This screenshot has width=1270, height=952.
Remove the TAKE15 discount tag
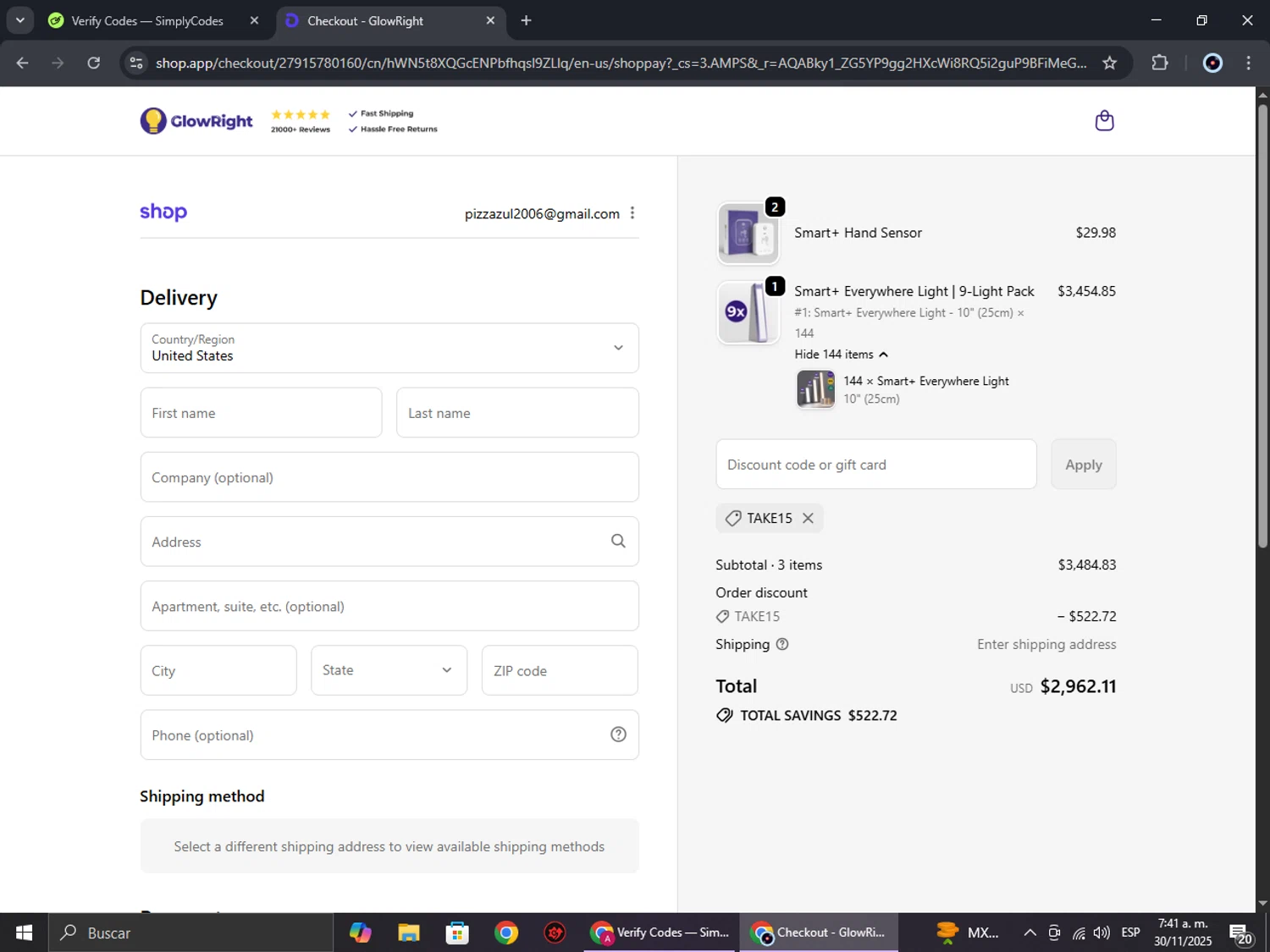808,518
